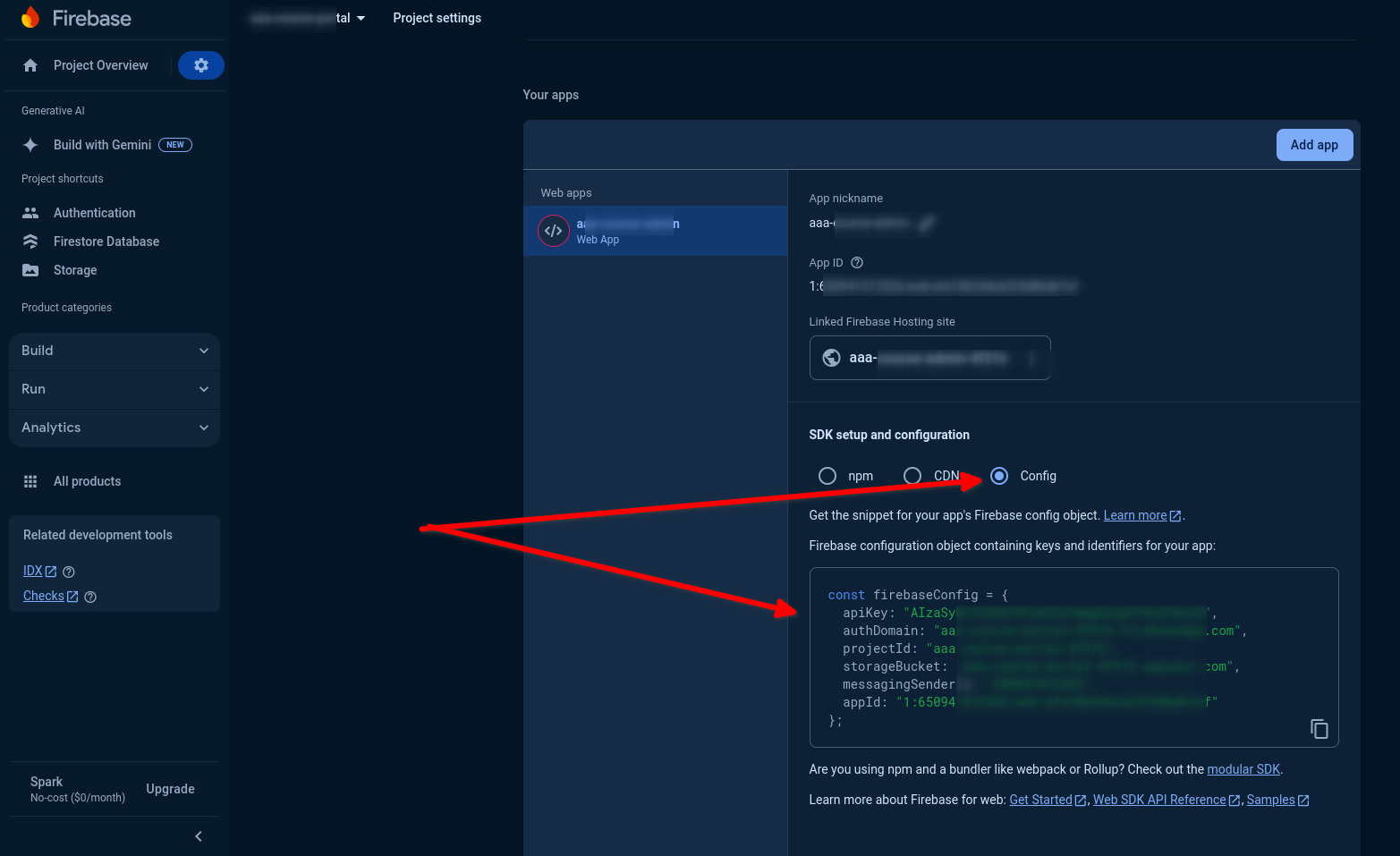1400x856 pixels.
Task: Click the linked Firebase Hosting site box
Action: (929, 358)
